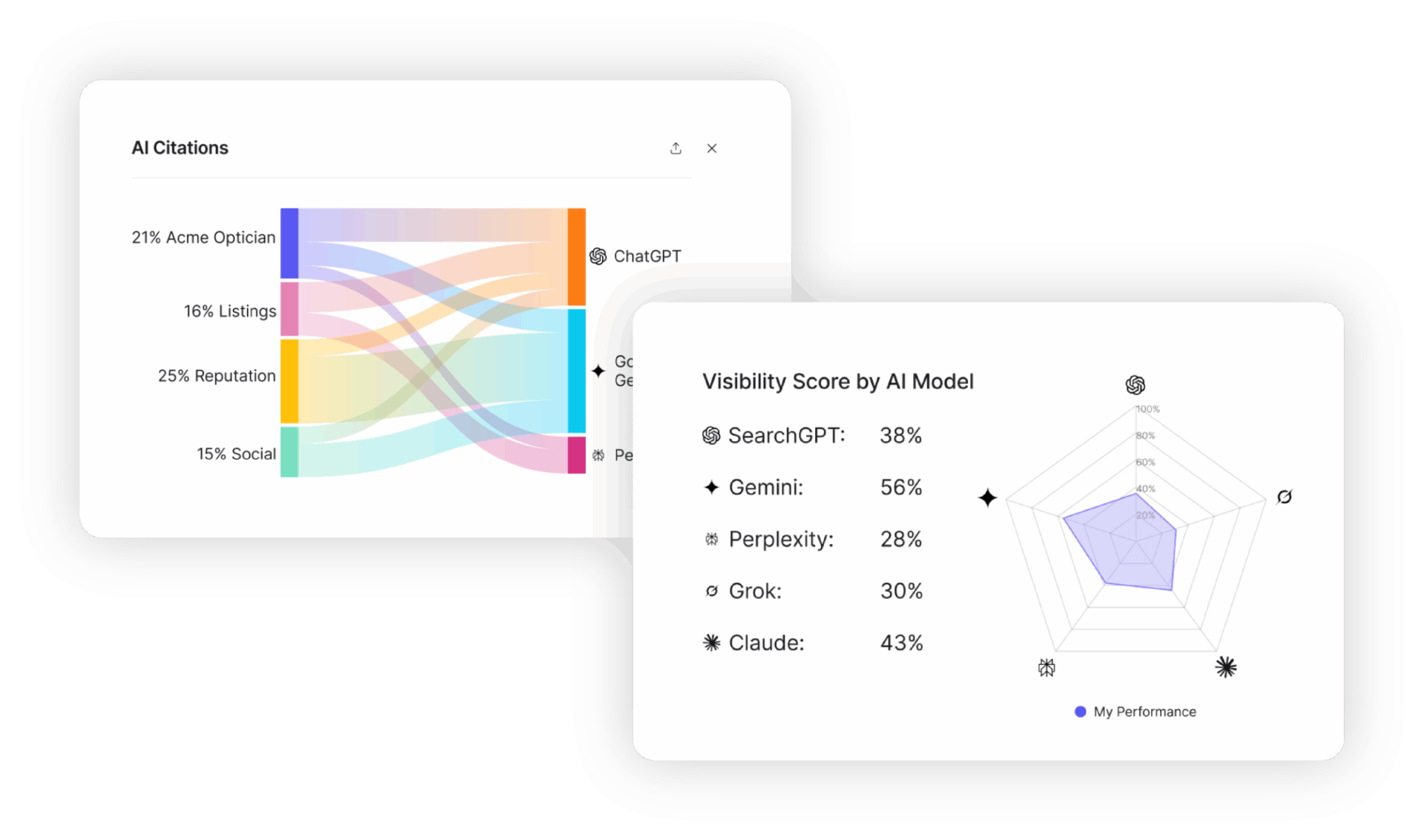Select the Grok icon in the list

711,591
